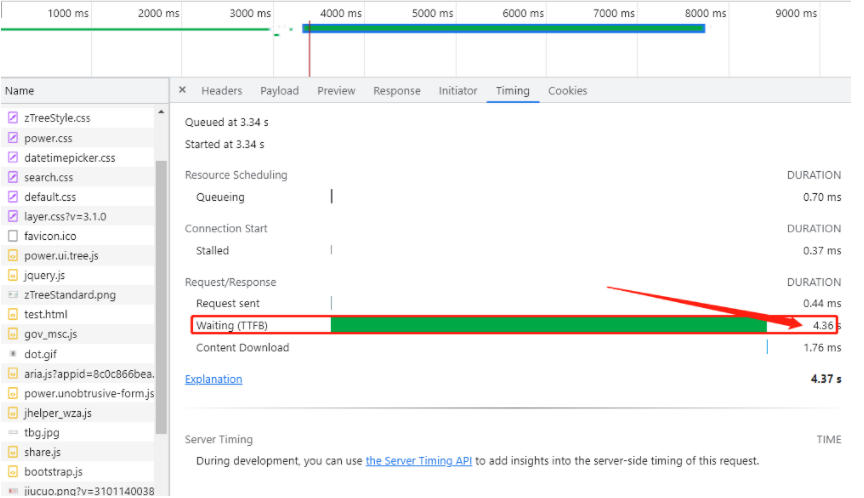Click the bootstrap.js script file icon
Screen dimensions: 864x498
13,472
